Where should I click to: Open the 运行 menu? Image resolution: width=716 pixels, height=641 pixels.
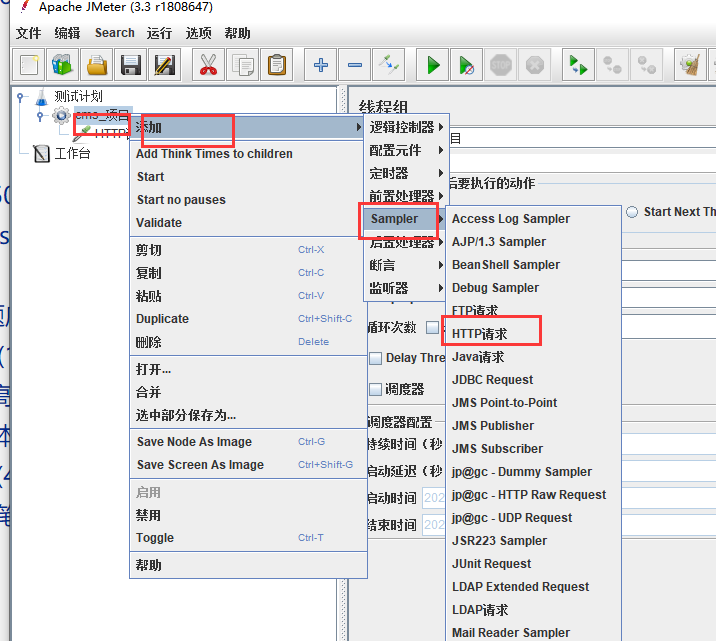(x=159, y=33)
